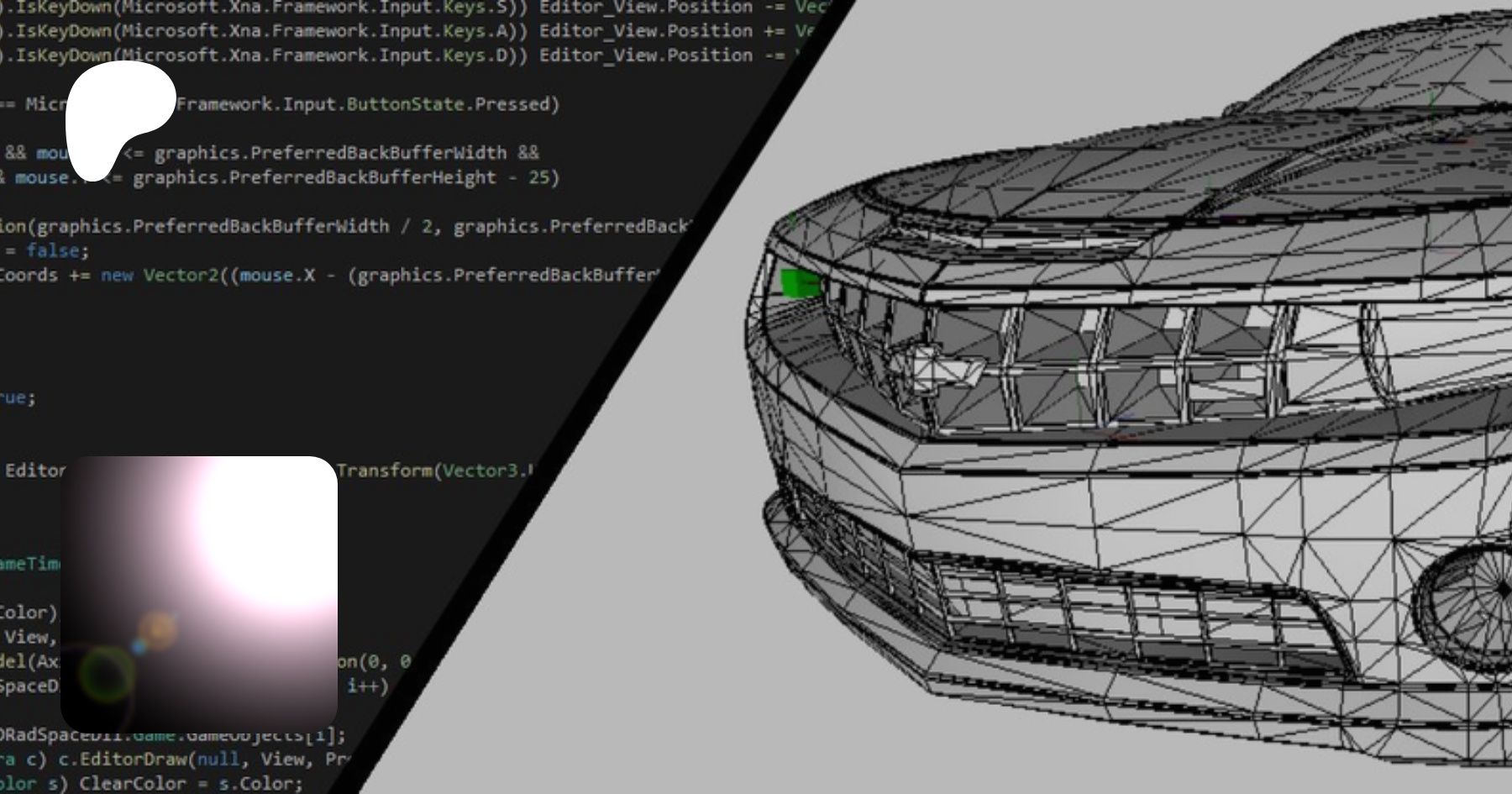Click graphics.PreferredBackBufferHeight - 25 text
1512x794 pixels.
click(344, 177)
